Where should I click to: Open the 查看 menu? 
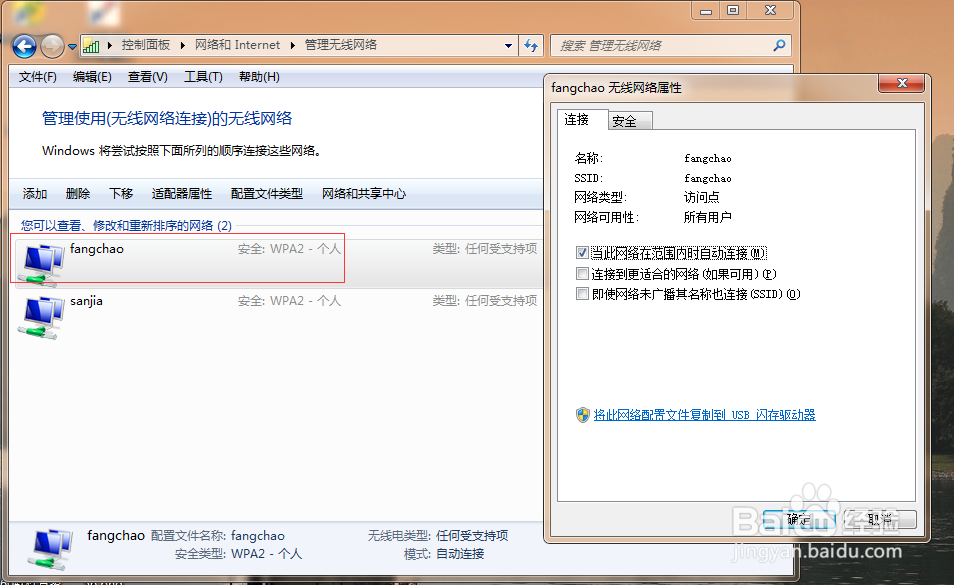pyautogui.click(x=145, y=76)
